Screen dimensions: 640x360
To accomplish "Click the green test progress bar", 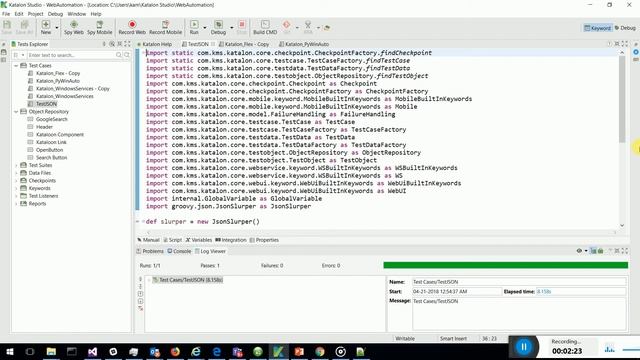I will (x=505, y=265).
